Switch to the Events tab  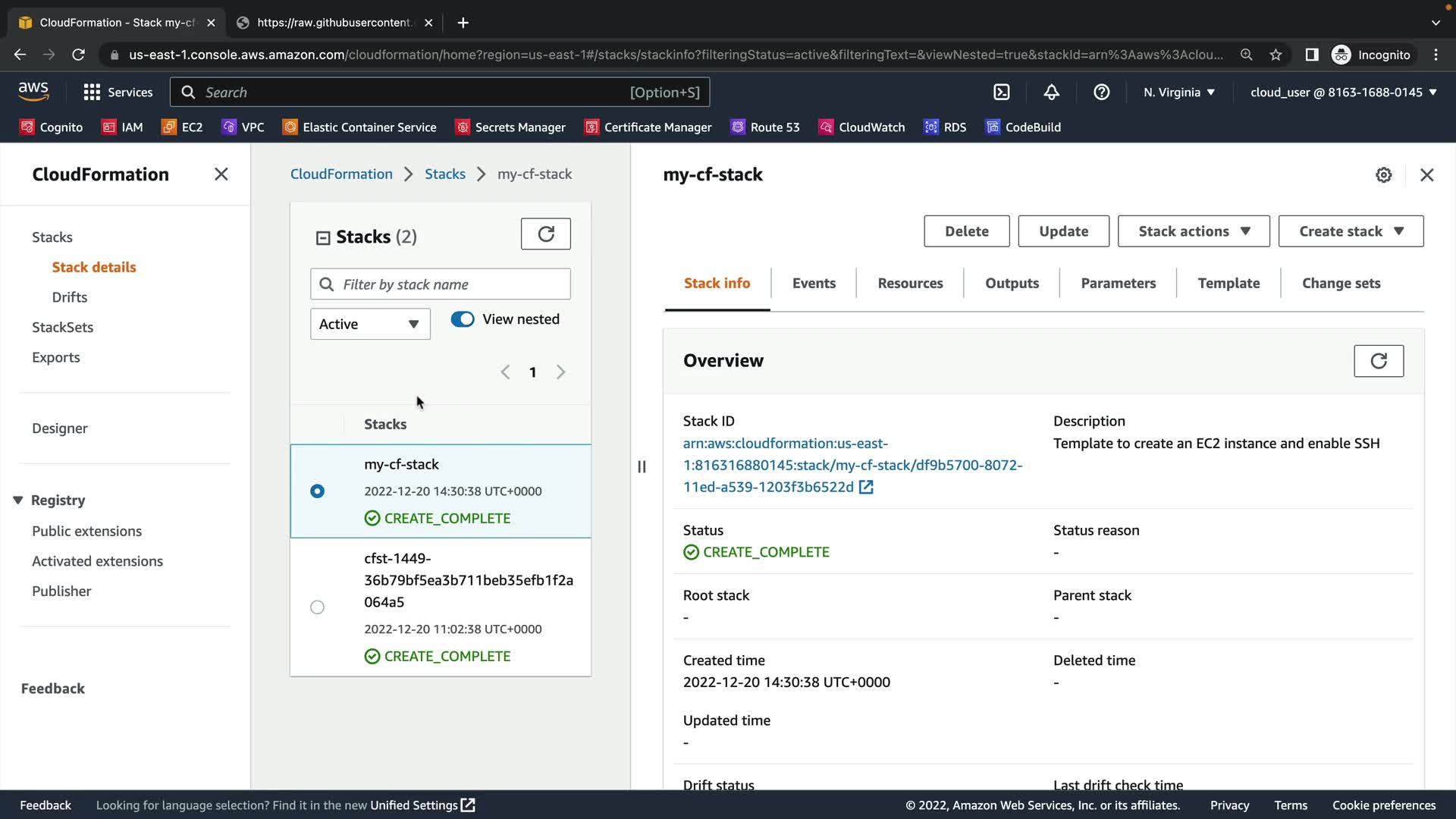tap(813, 283)
